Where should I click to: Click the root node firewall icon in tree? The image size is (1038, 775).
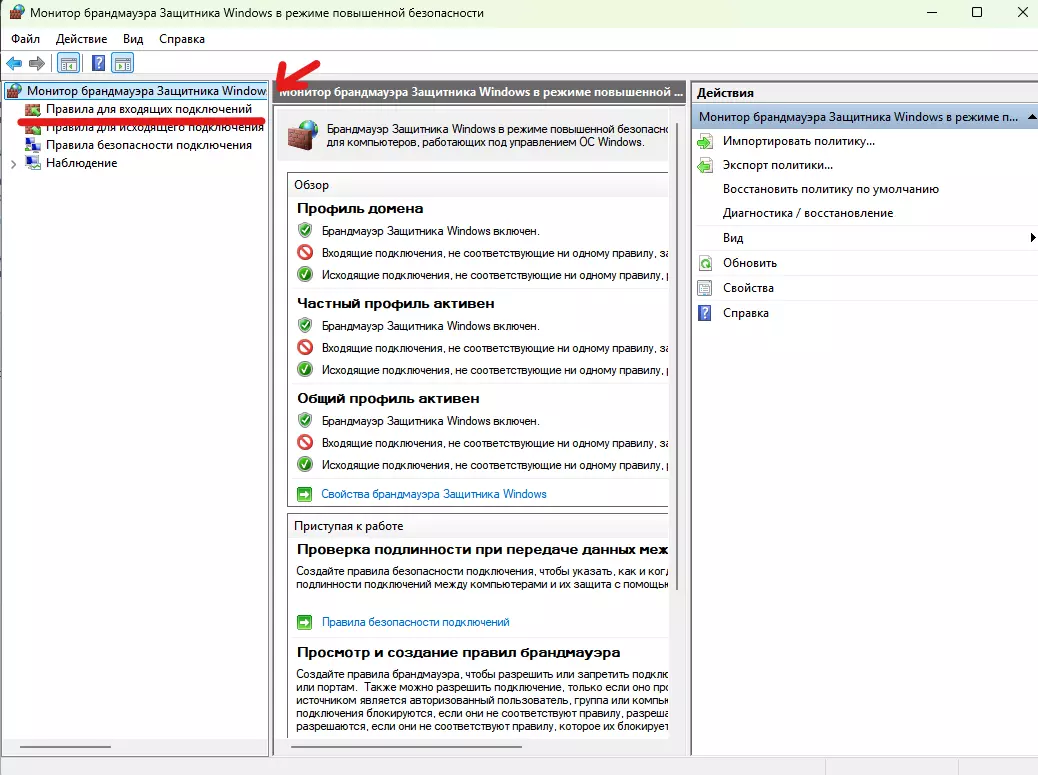click(x=14, y=91)
